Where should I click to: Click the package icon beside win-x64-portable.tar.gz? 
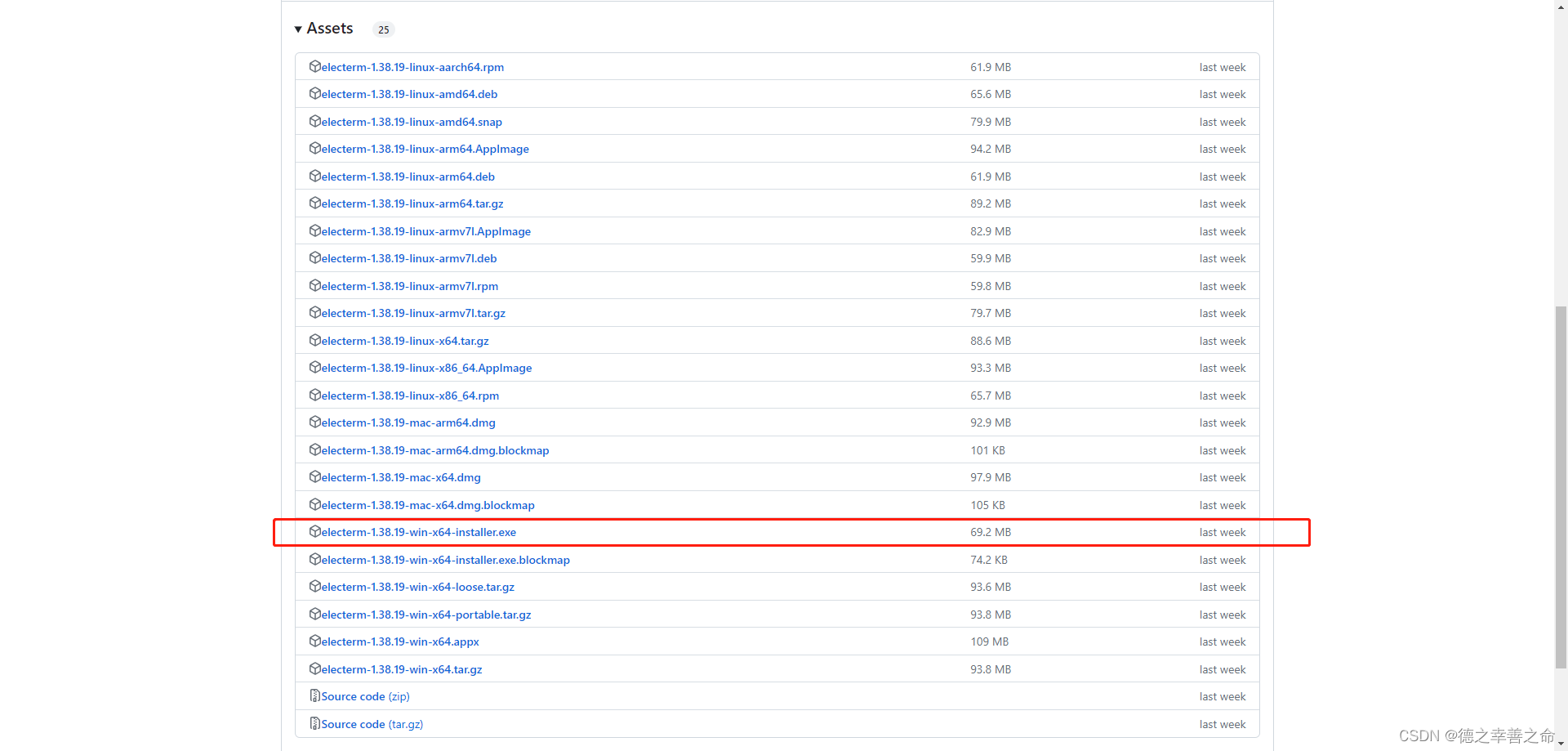pyautogui.click(x=314, y=614)
